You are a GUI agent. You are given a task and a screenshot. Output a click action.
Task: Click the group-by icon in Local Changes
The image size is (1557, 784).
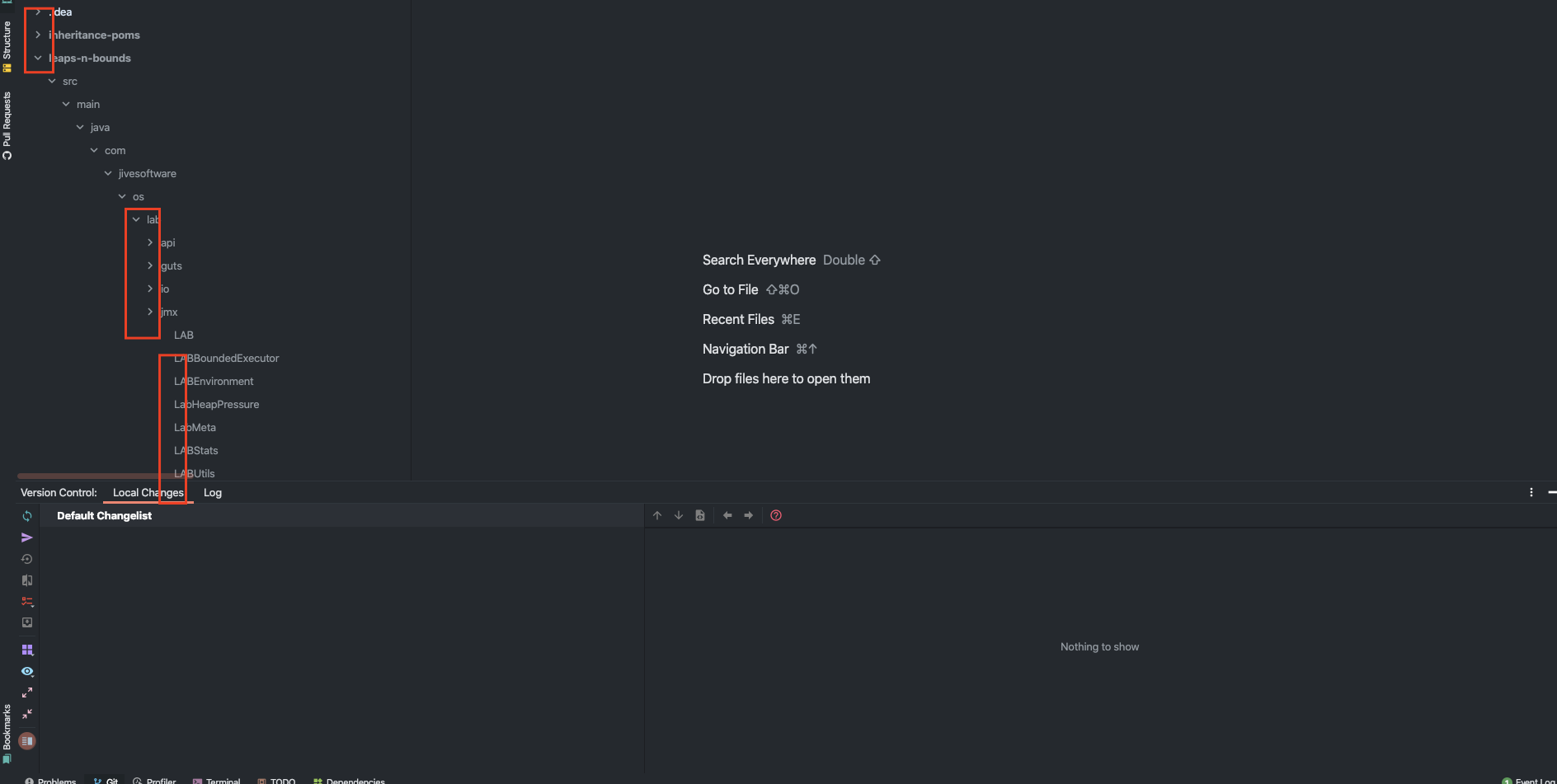pyautogui.click(x=26, y=649)
